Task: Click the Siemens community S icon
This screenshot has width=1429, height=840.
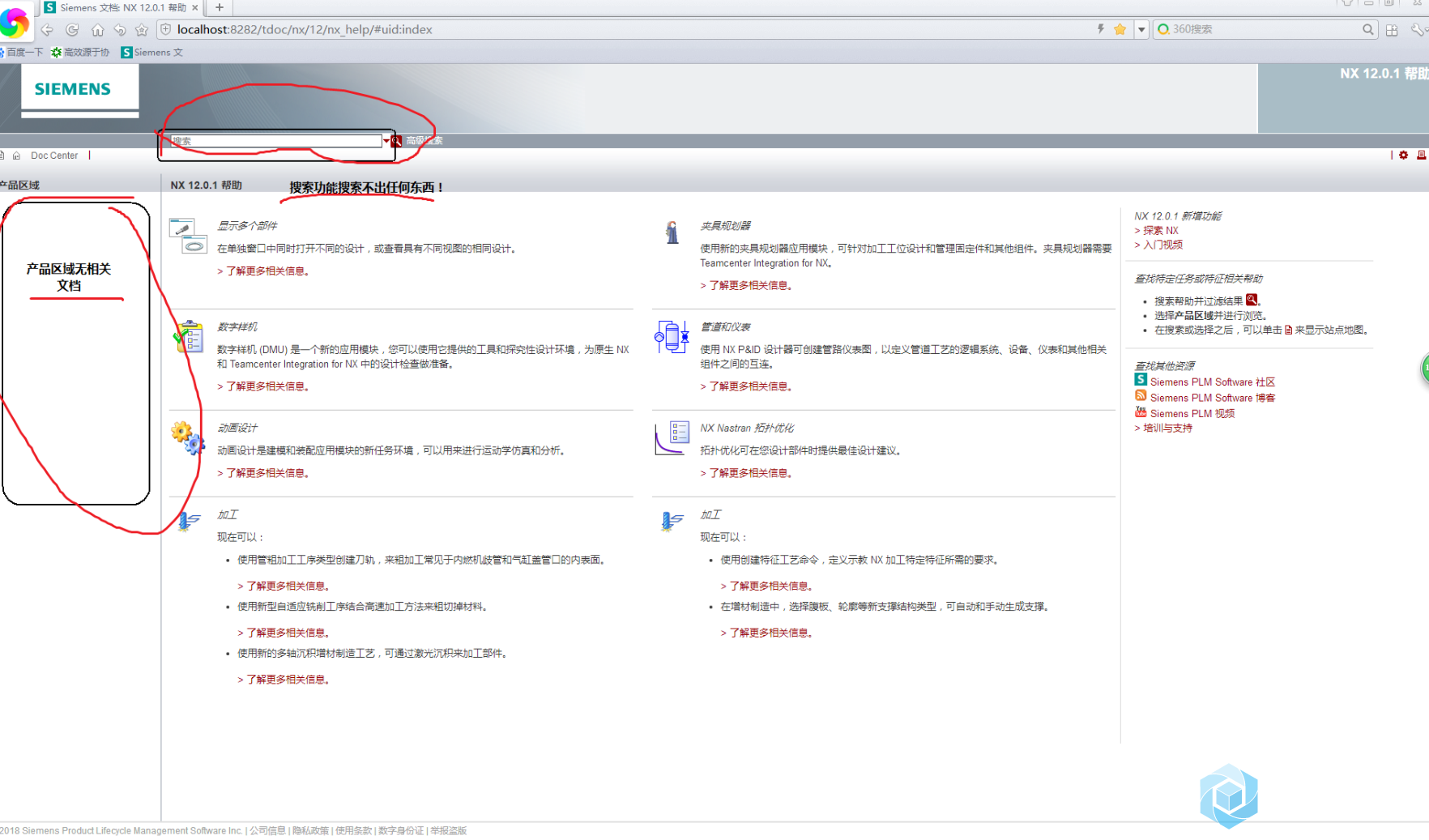Action: coord(1141,380)
